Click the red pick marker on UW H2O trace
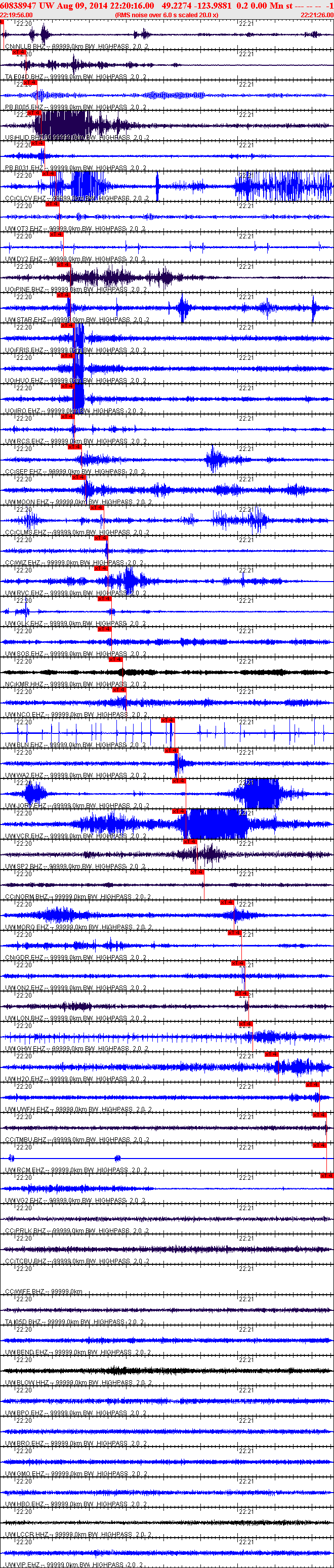The width and height of the screenshot is (334, 1568). point(271,1054)
